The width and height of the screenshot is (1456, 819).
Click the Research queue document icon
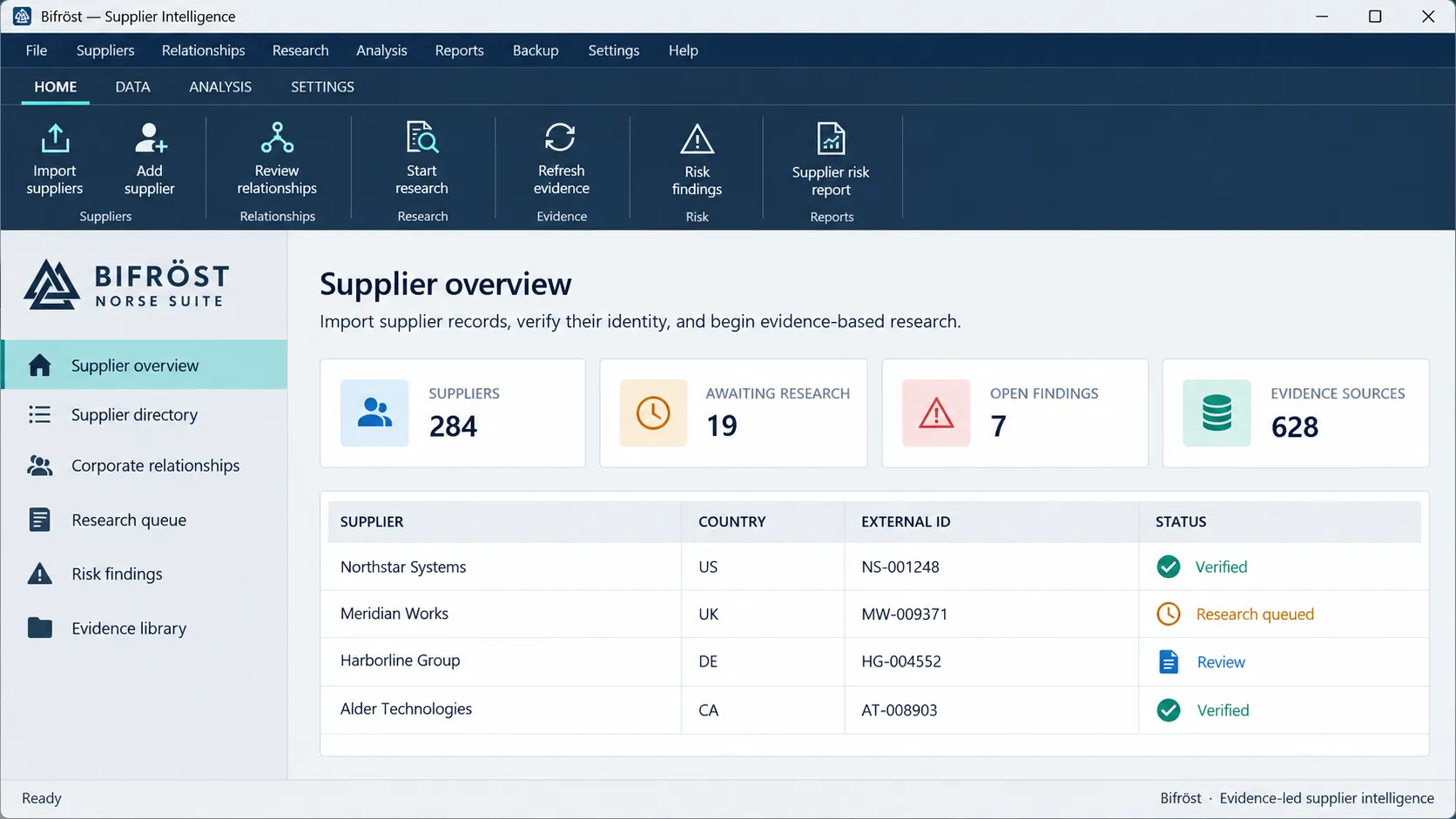tap(39, 520)
